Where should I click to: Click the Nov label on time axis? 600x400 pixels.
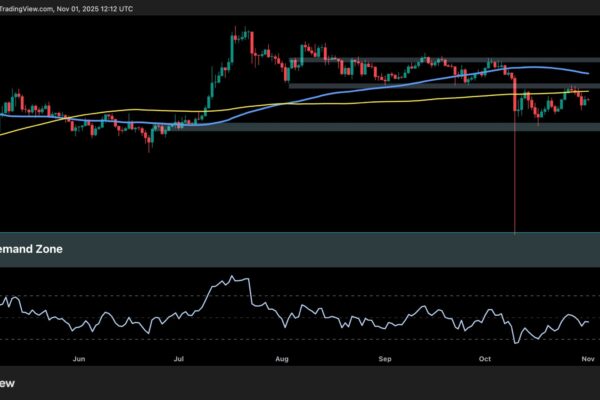tap(588, 357)
